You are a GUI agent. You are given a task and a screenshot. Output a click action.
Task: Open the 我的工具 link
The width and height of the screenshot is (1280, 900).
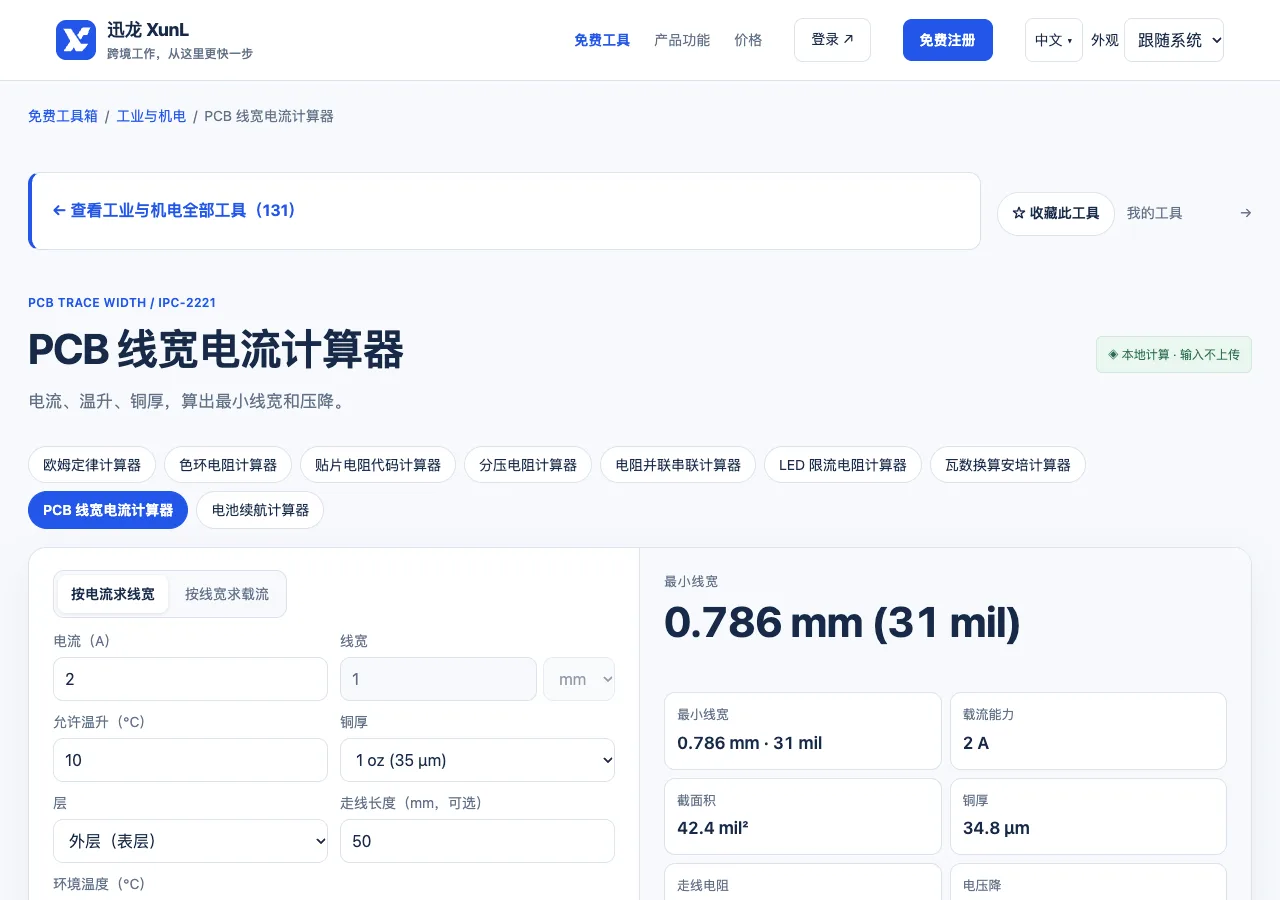point(1155,213)
